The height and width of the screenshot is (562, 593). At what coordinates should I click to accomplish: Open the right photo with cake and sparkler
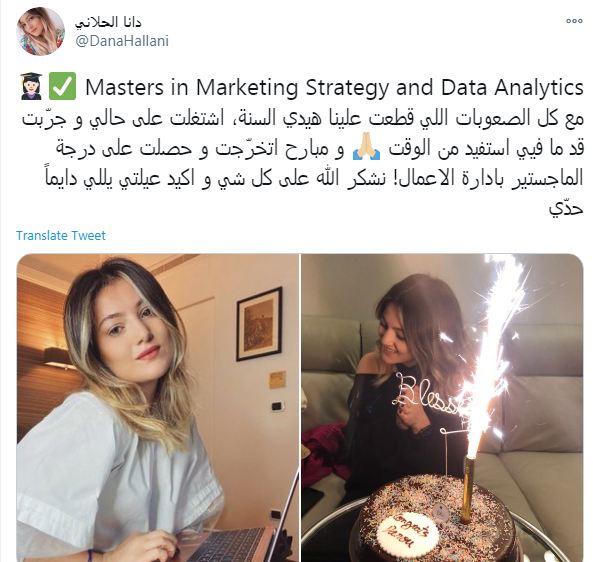click(442, 408)
